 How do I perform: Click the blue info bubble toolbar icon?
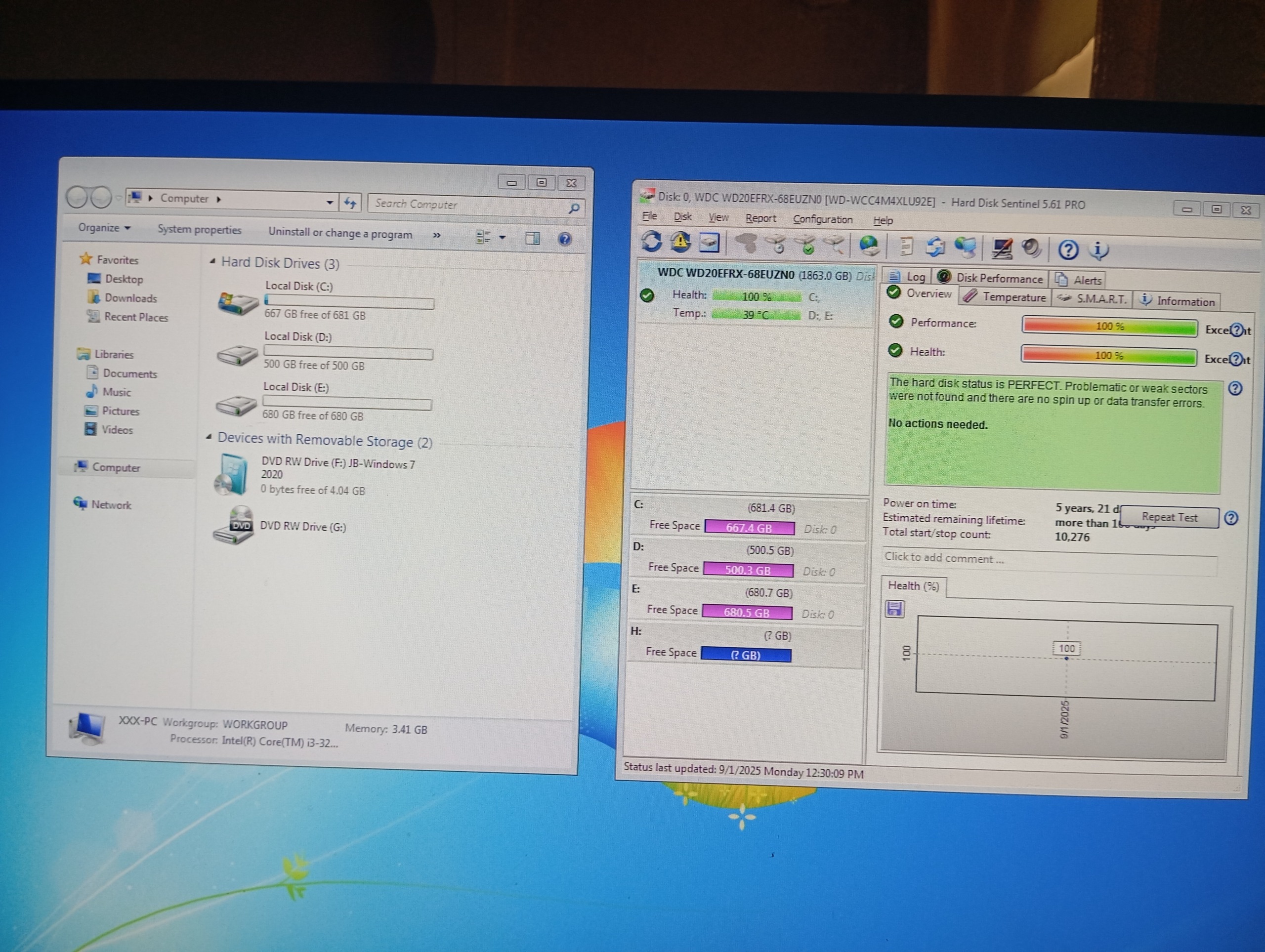[1098, 250]
